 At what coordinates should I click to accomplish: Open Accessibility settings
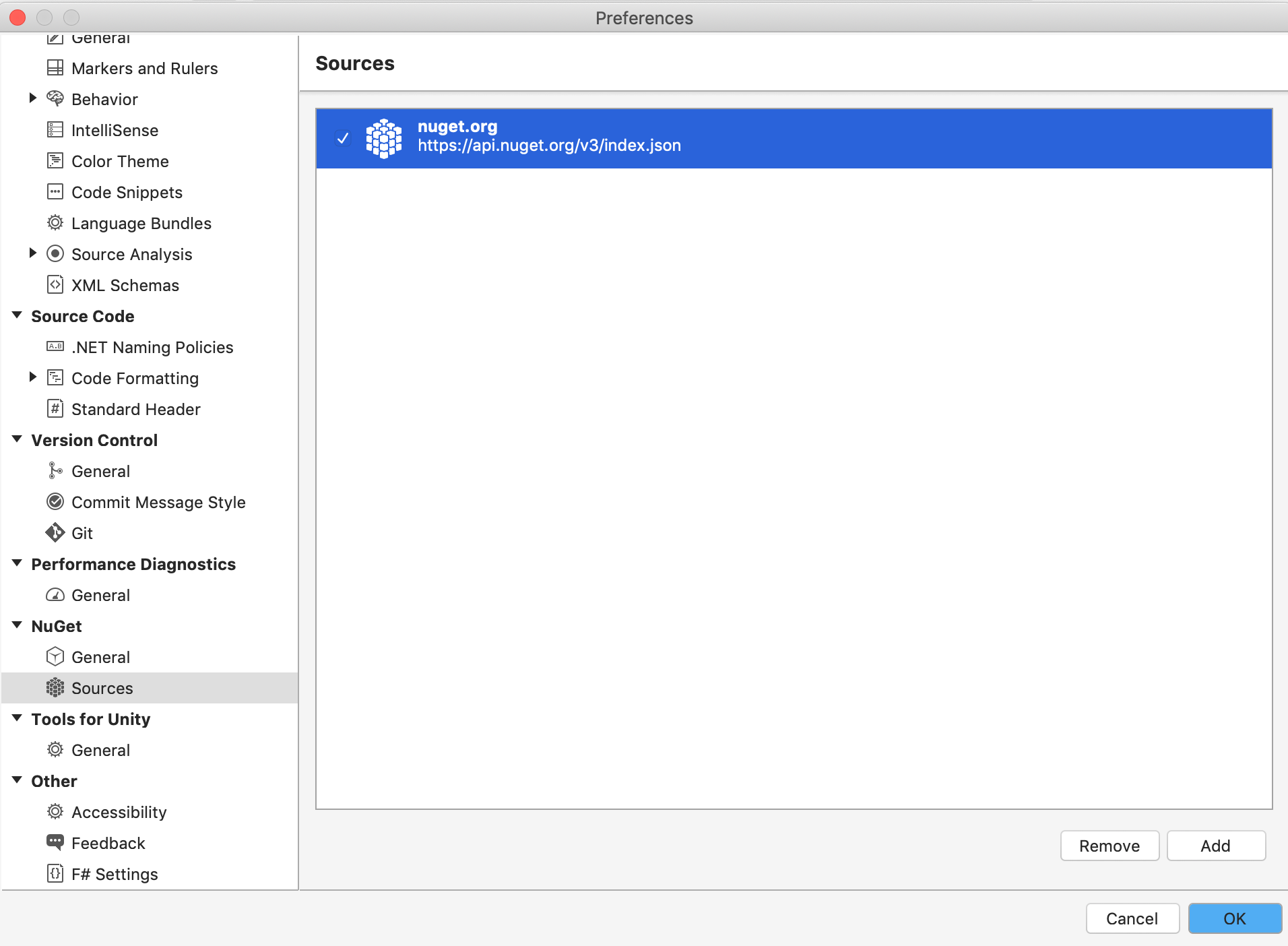pyautogui.click(x=119, y=812)
